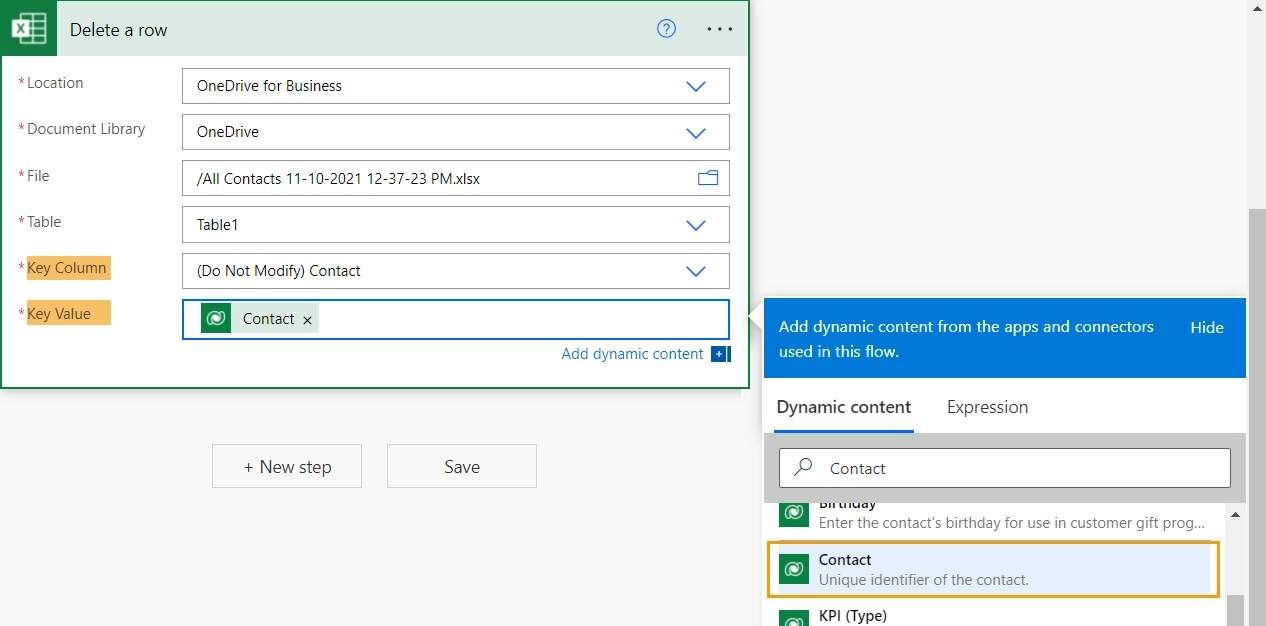Image resolution: width=1266 pixels, height=626 pixels.
Task: Open the file picker folder icon
Action: 708,178
